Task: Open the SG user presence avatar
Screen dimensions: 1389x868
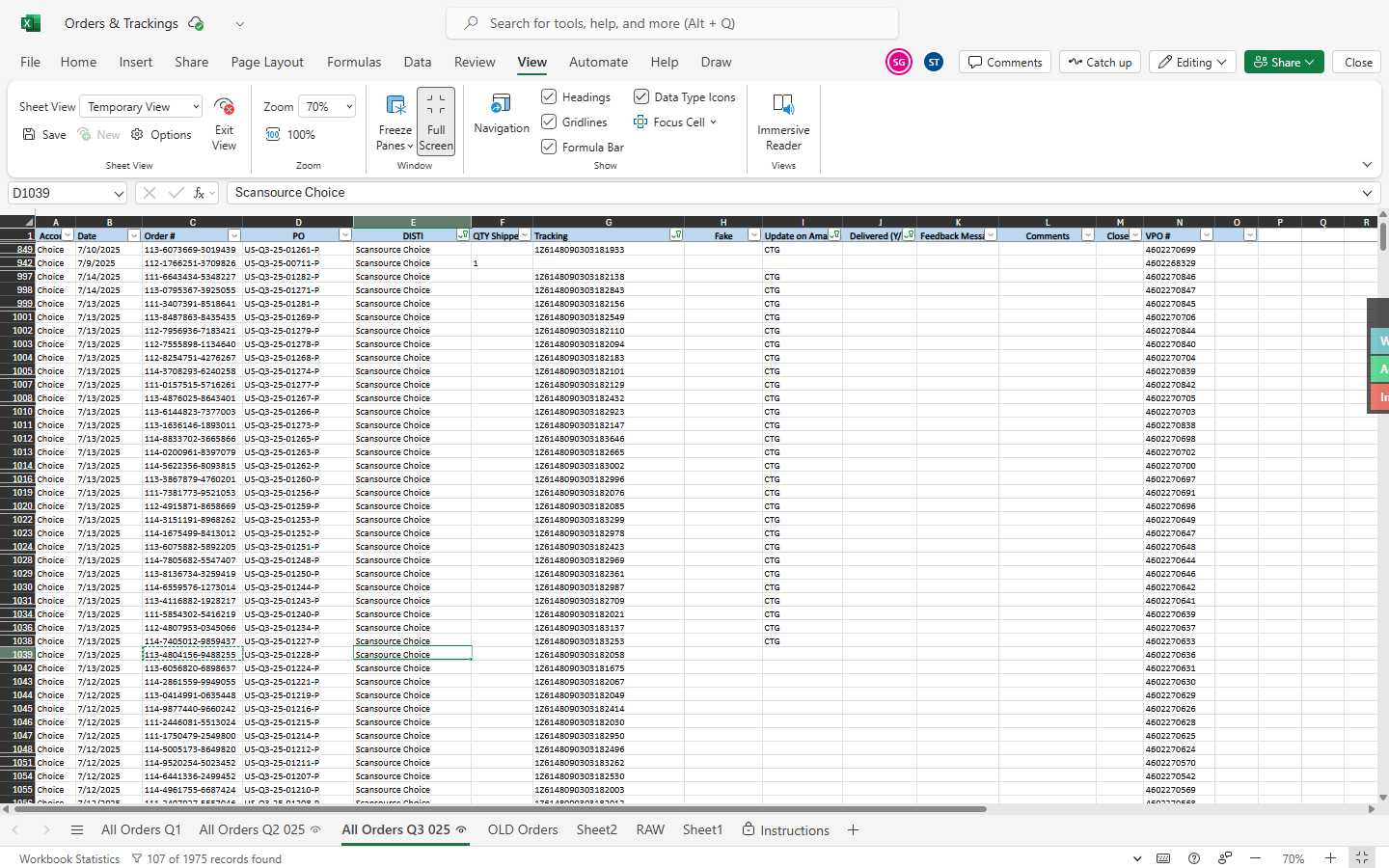Action: click(898, 62)
